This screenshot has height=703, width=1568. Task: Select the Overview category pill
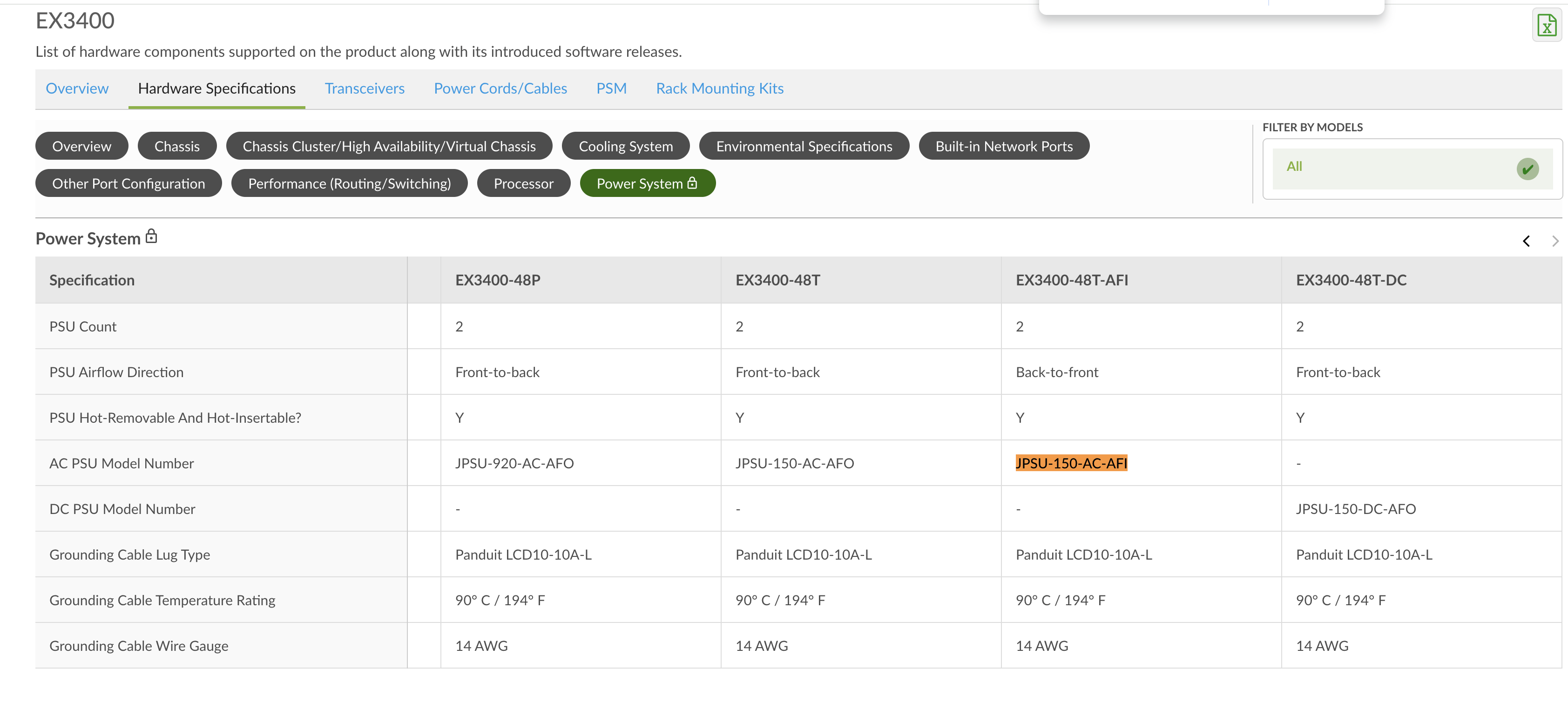(81, 146)
